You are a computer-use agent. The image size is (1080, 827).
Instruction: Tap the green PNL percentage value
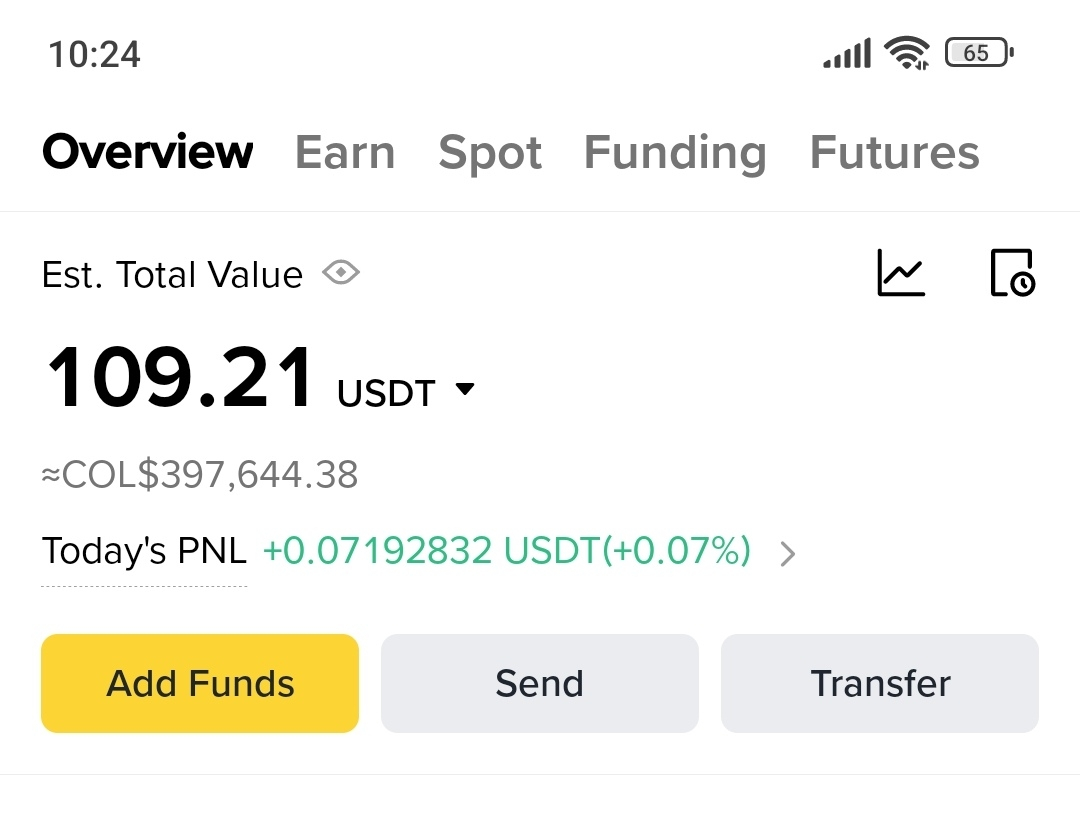pos(506,551)
